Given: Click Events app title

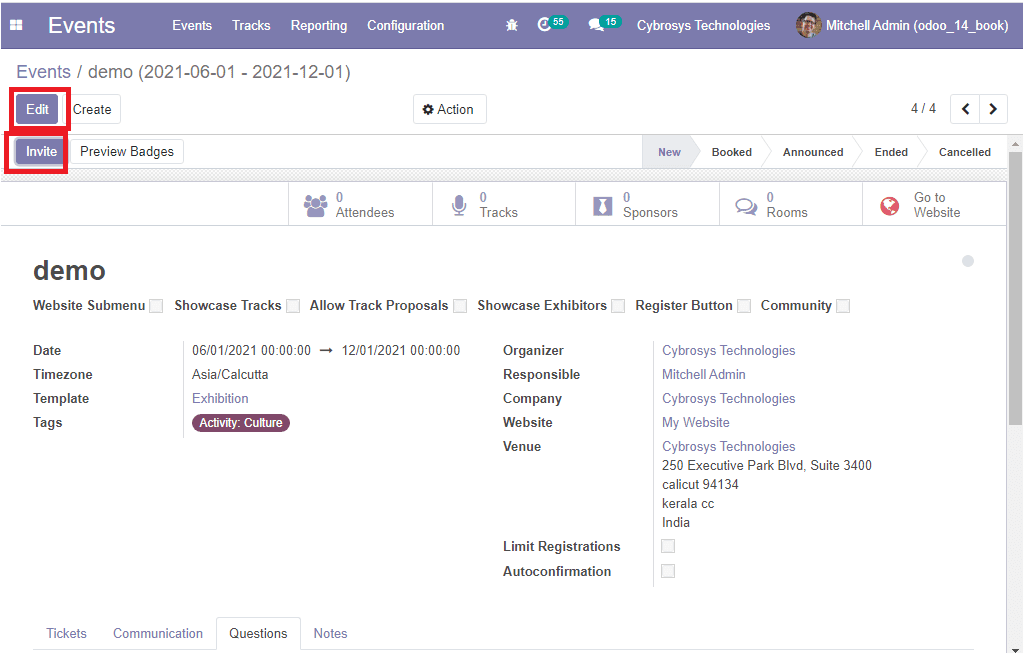Looking at the screenshot, I should click(x=82, y=25).
